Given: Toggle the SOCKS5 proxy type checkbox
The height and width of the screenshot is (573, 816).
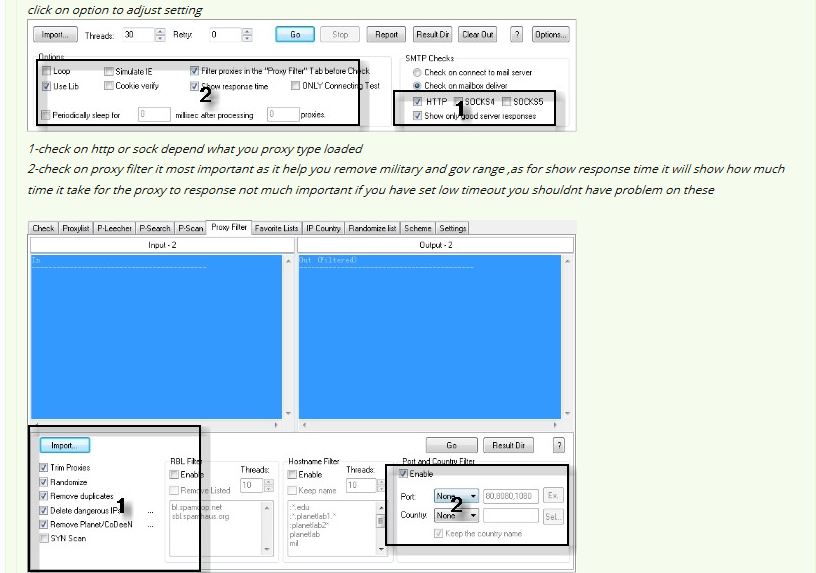Looking at the screenshot, I should [506, 102].
